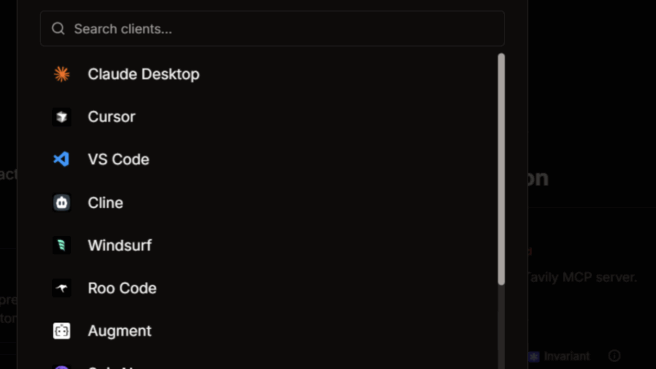Click the magnifying glass search icon

(58, 28)
